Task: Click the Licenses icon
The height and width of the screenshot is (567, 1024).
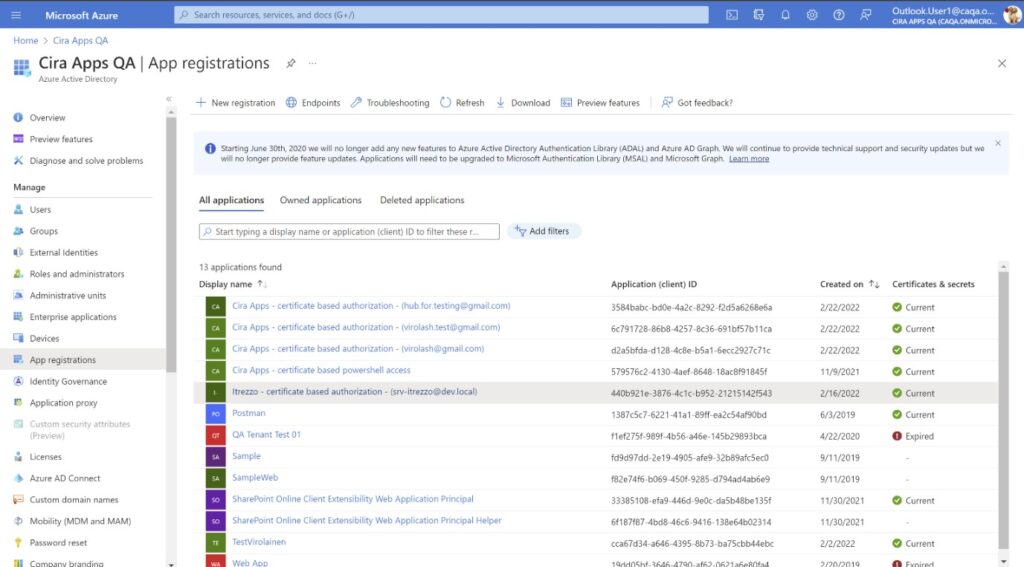Action: click(x=18, y=457)
